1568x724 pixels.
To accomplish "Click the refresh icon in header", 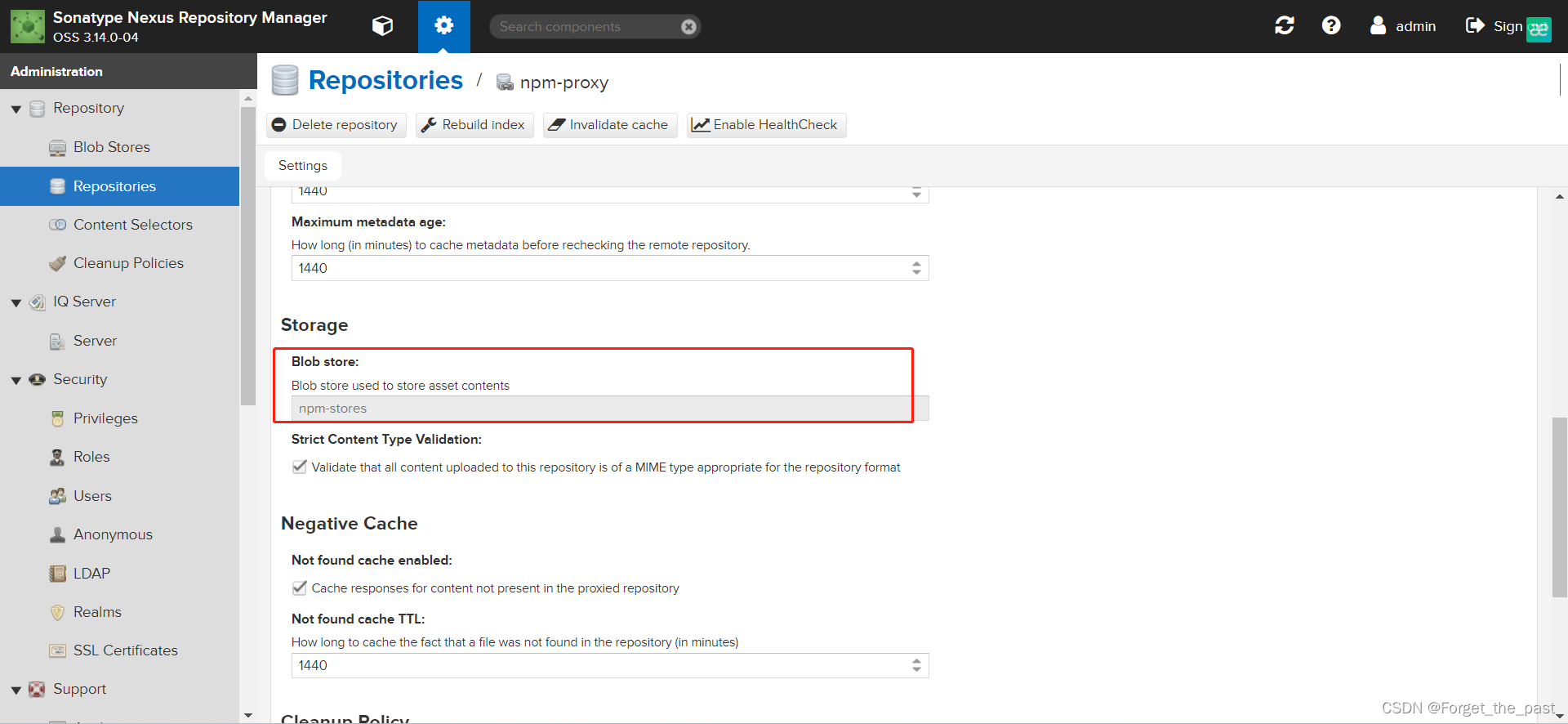I will (1284, 26).
